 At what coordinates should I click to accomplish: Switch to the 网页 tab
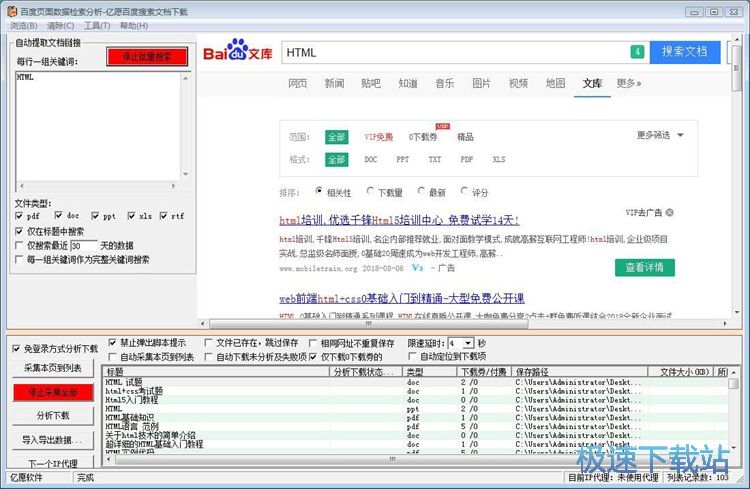[298, 83]
